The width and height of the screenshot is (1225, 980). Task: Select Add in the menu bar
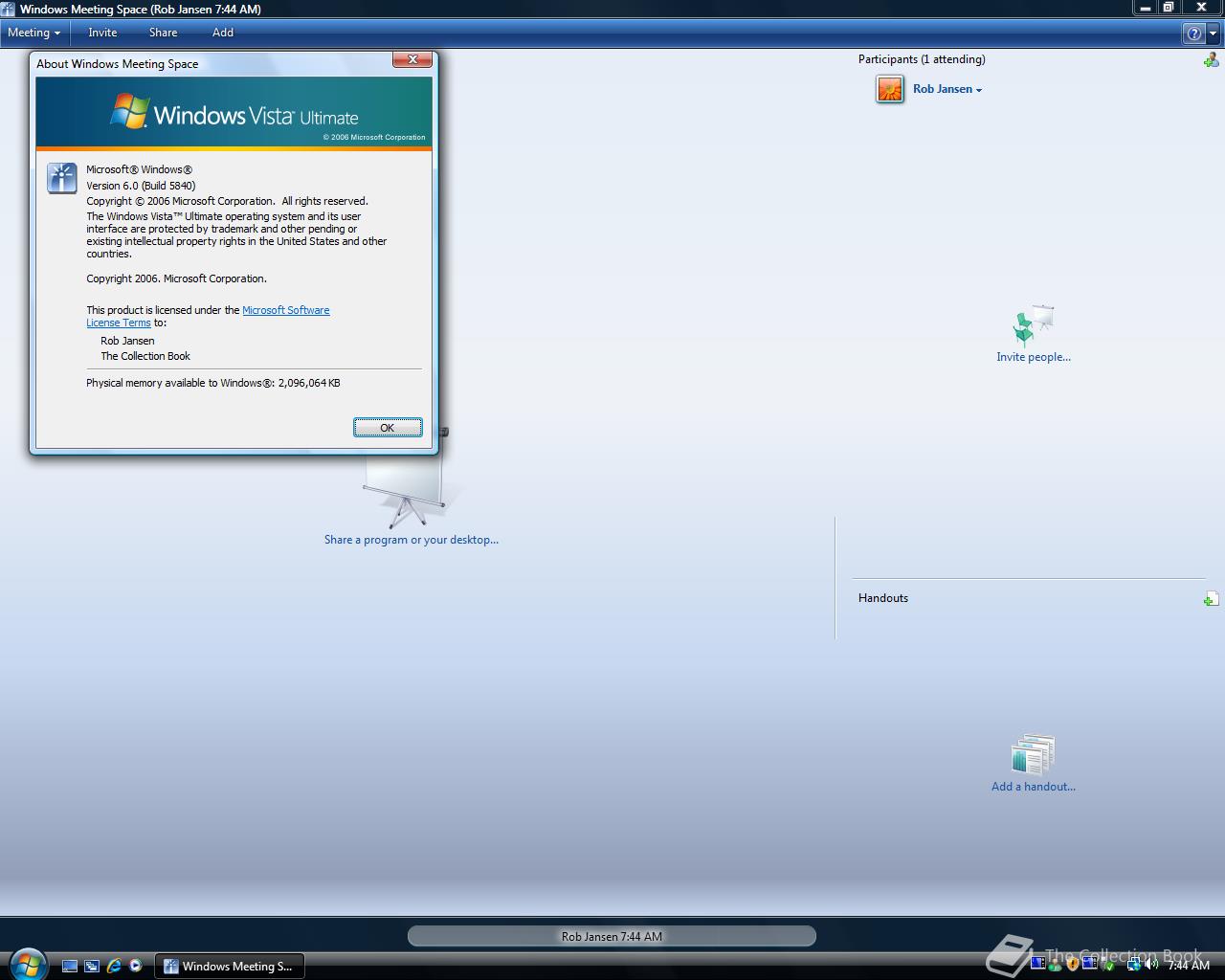[222, 33]
